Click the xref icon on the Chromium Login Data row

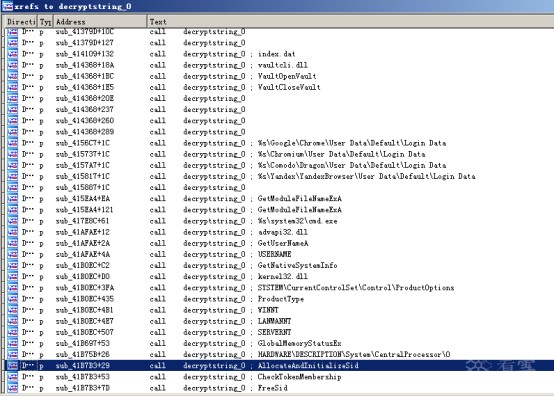click(x=12, y=154)
